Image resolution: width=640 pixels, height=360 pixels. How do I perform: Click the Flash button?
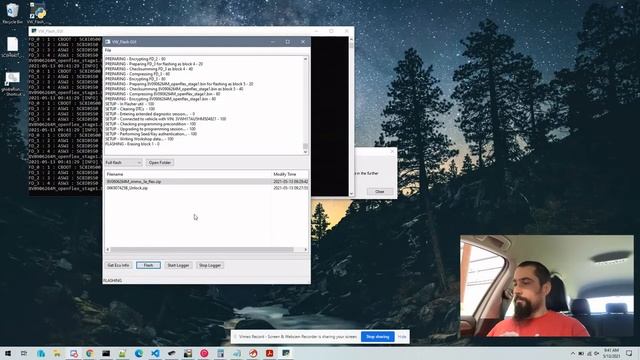148,265
